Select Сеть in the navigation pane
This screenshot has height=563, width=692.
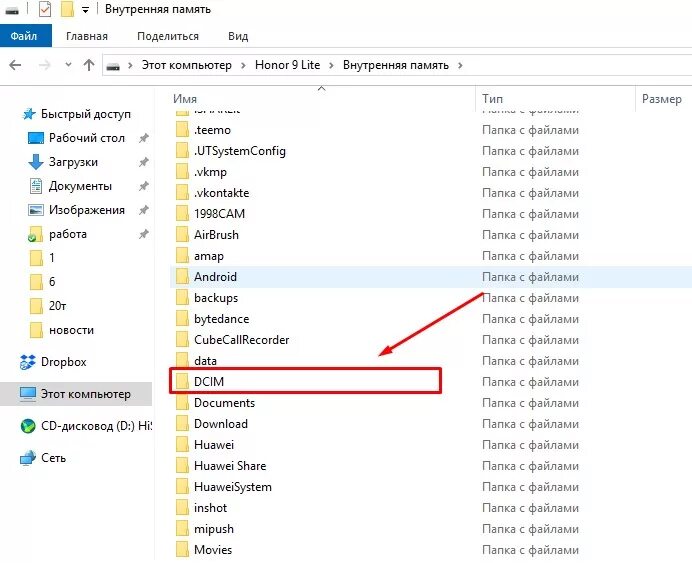pos(43,458)
